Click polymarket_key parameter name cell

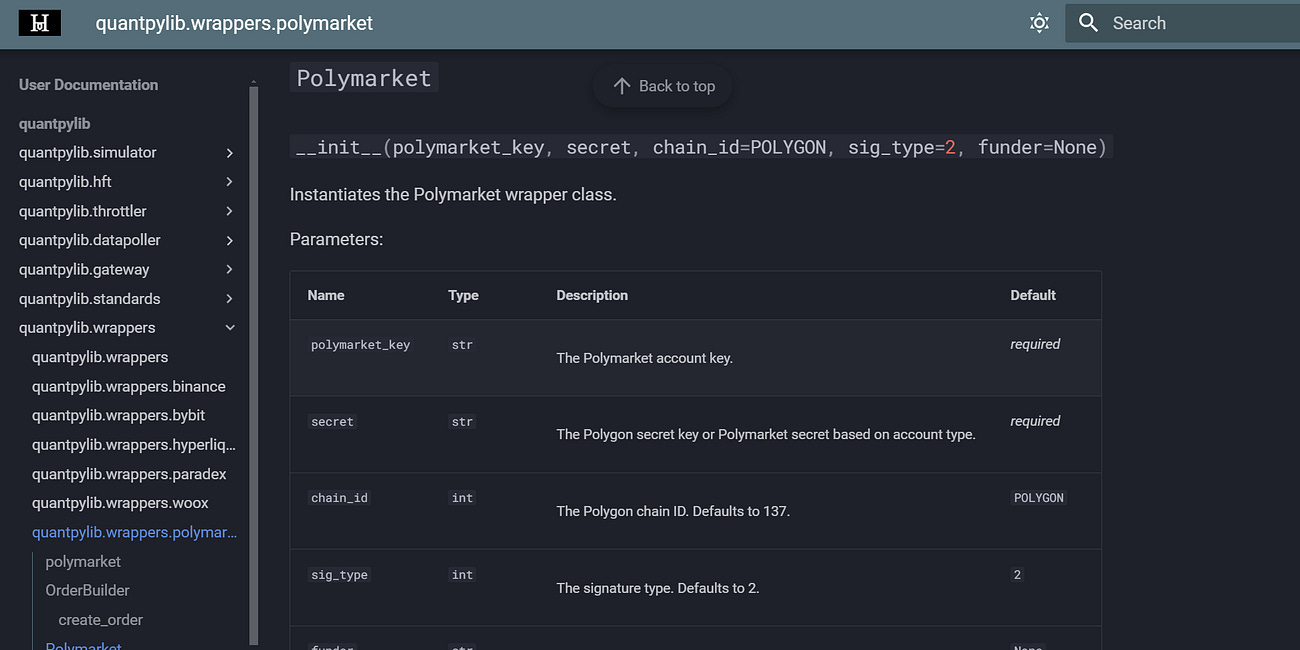pyautogui.click(x=360, y=345)
